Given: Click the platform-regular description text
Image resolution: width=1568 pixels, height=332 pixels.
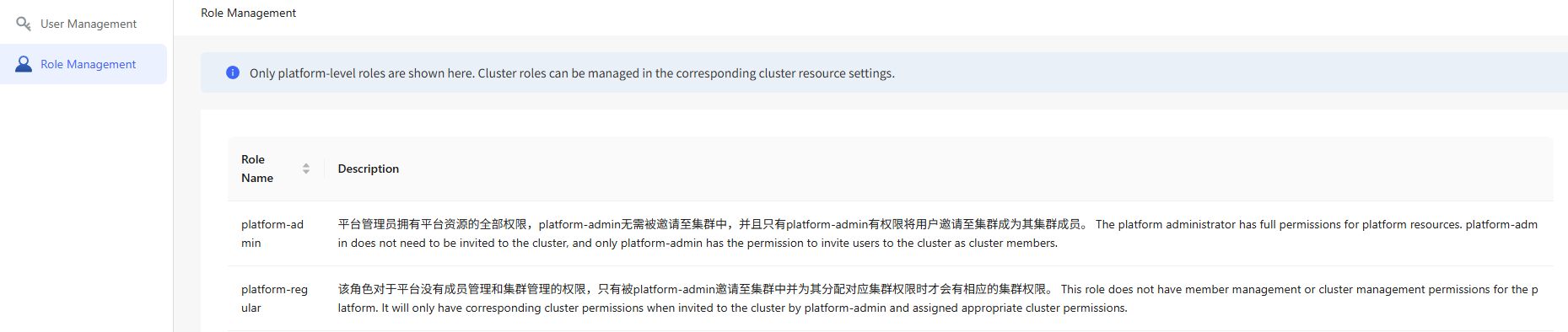Looking at the screenshot, I should tap(938, 298).
